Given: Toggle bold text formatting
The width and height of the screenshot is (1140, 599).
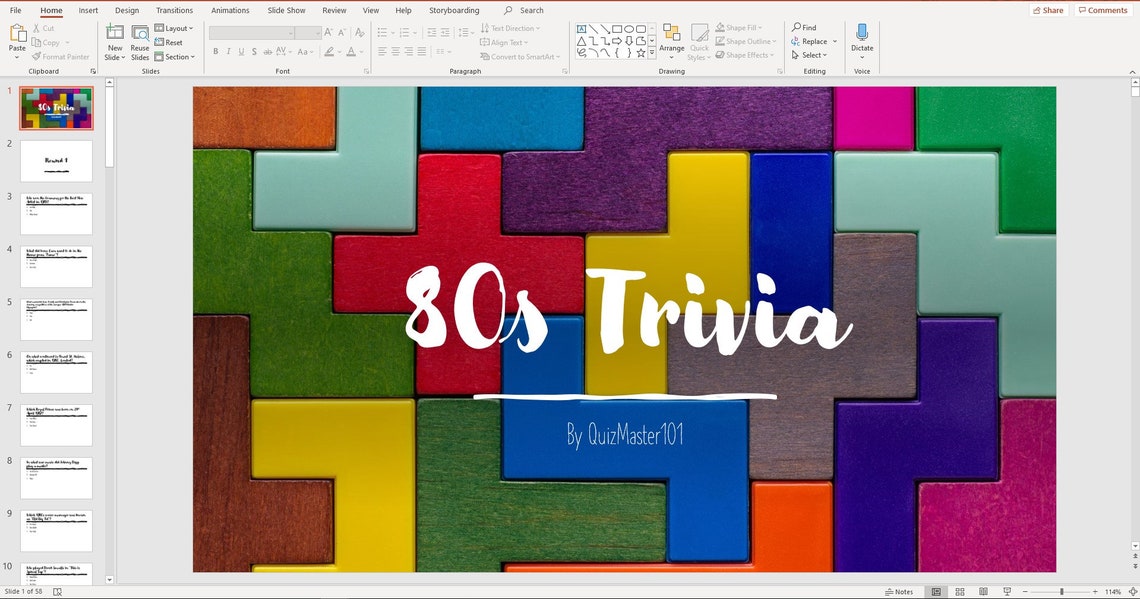Looking at the screenshot, I should (x=215, y=51).
